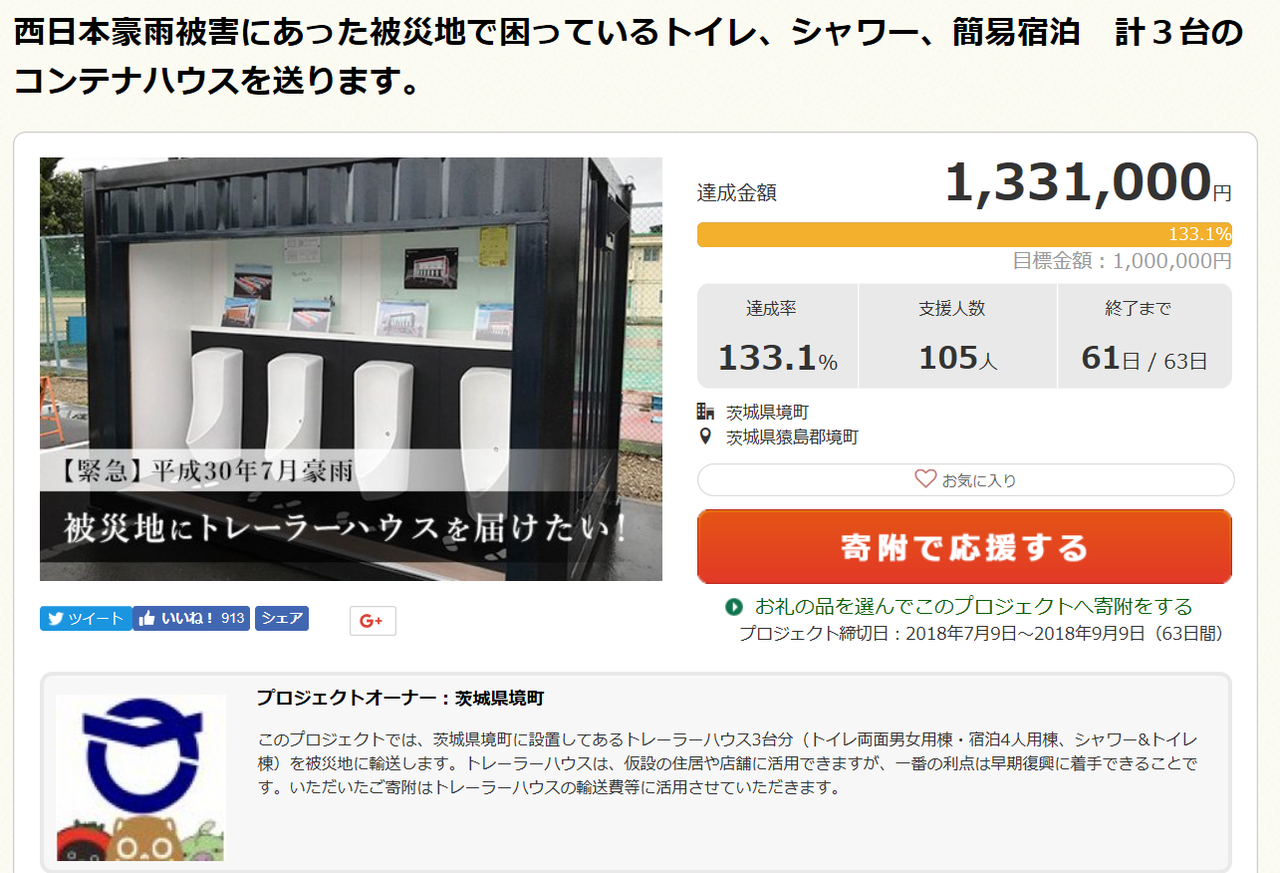Click the heart icon in お気に入り

pyautogui.click(x=925, y=480)
